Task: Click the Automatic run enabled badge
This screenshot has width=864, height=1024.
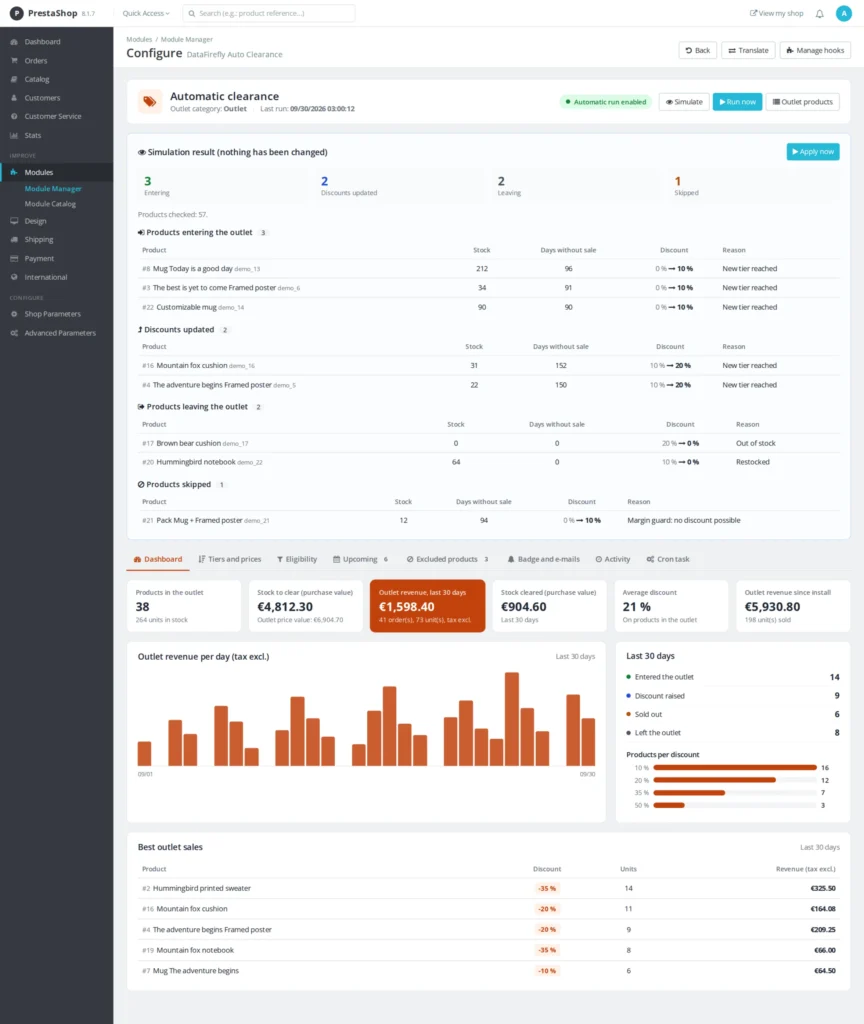Action: tap(606, 102)
